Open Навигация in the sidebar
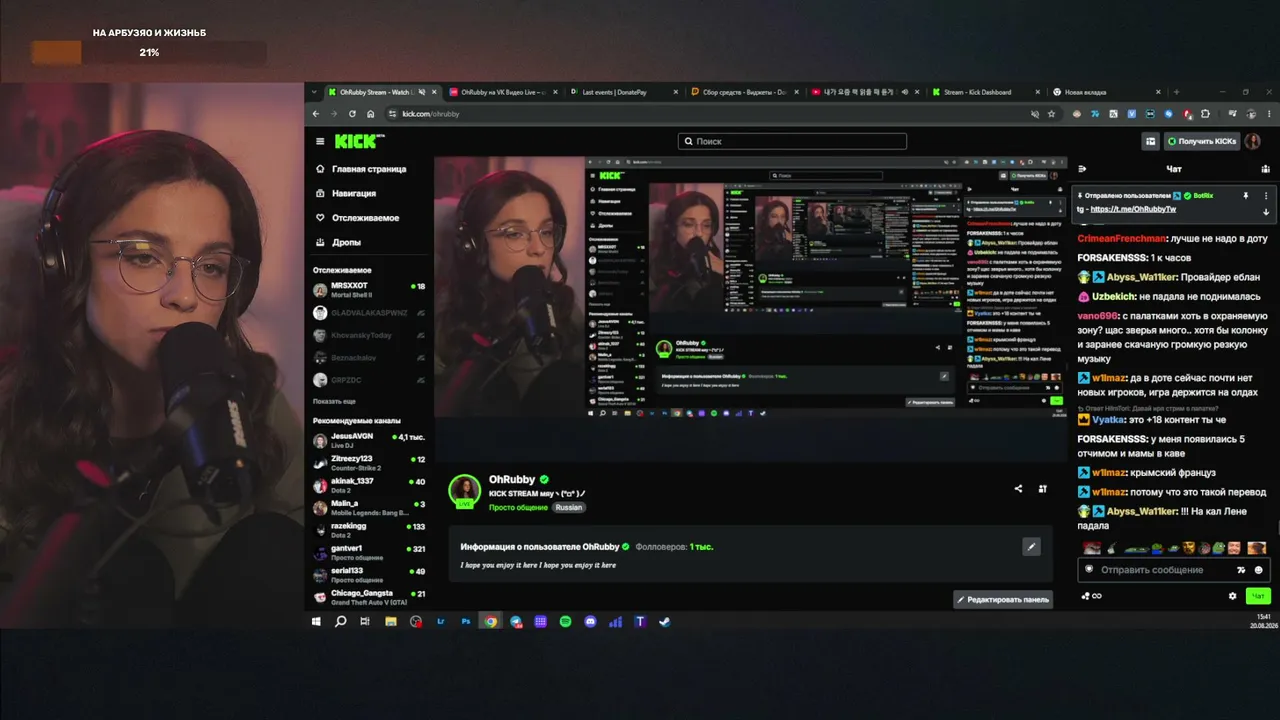 point(346,193)
